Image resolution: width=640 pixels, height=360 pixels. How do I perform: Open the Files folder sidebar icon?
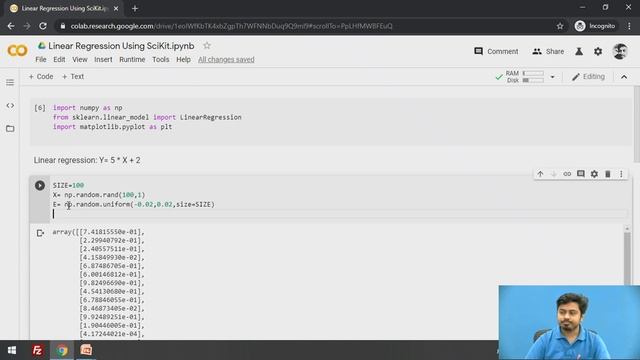click(10, 129)
